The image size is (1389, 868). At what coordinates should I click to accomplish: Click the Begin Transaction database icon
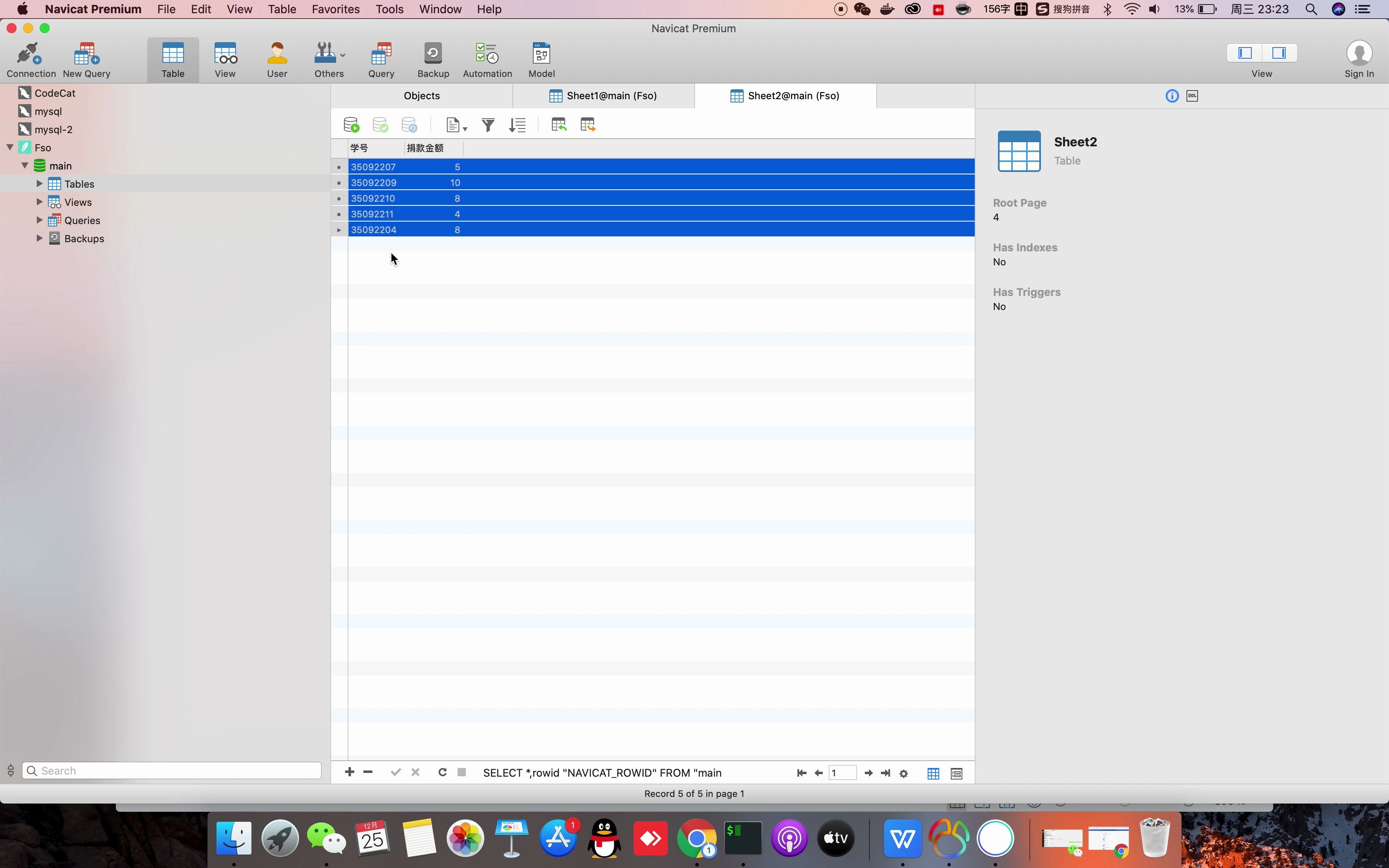(x=351, y=124)
